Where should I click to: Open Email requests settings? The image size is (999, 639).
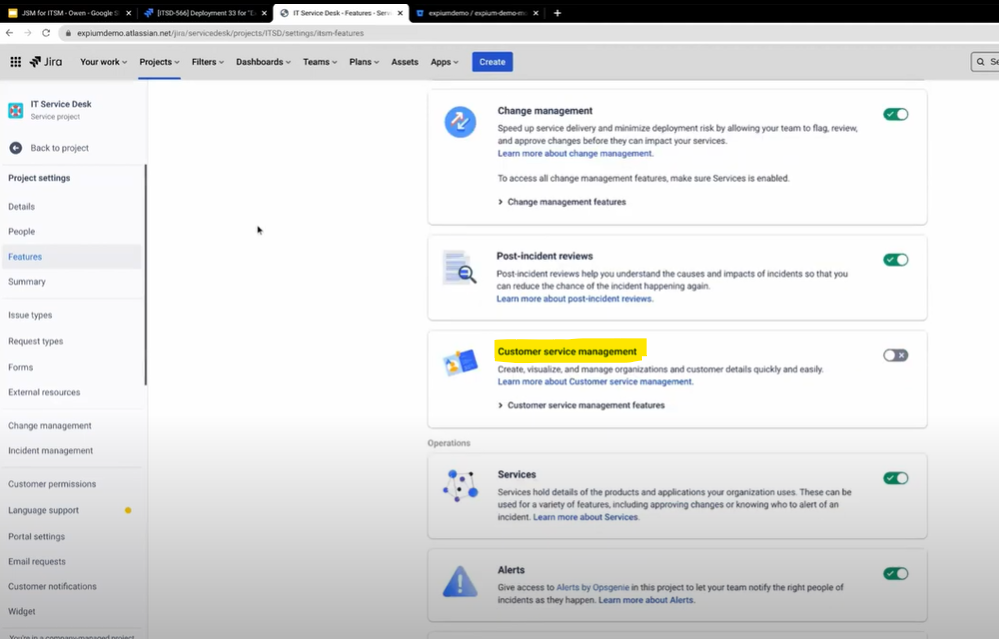37,561
